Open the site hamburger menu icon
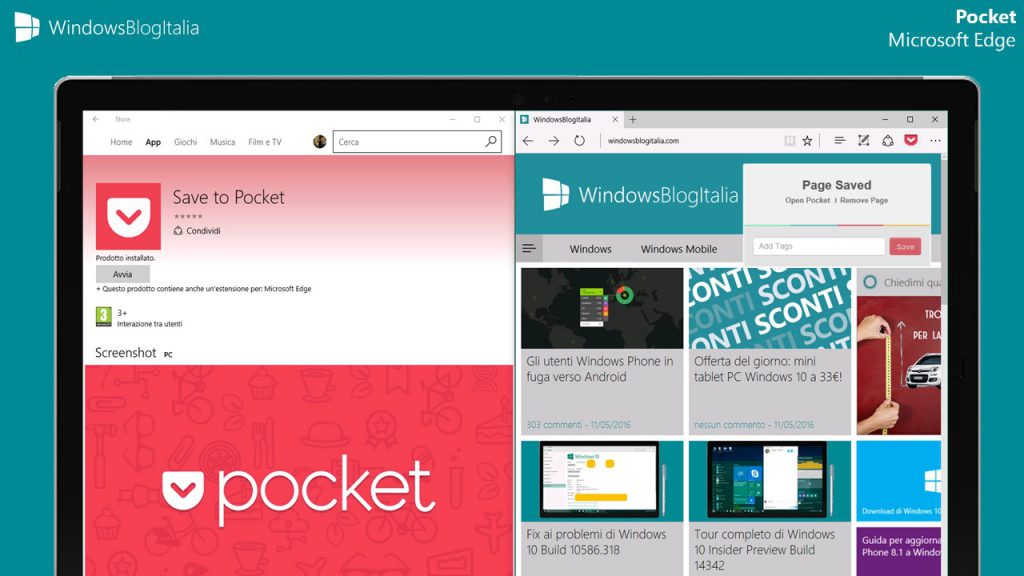 pos(529,249)
